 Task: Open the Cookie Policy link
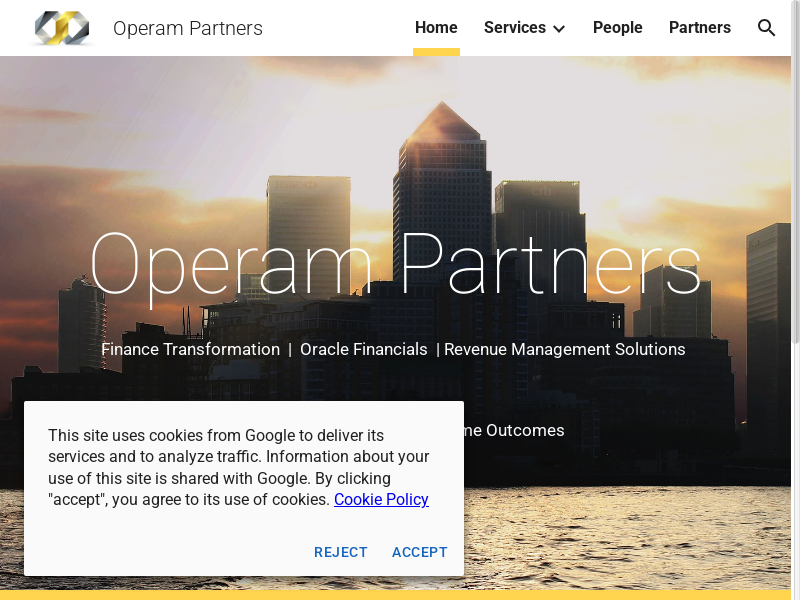381,499
